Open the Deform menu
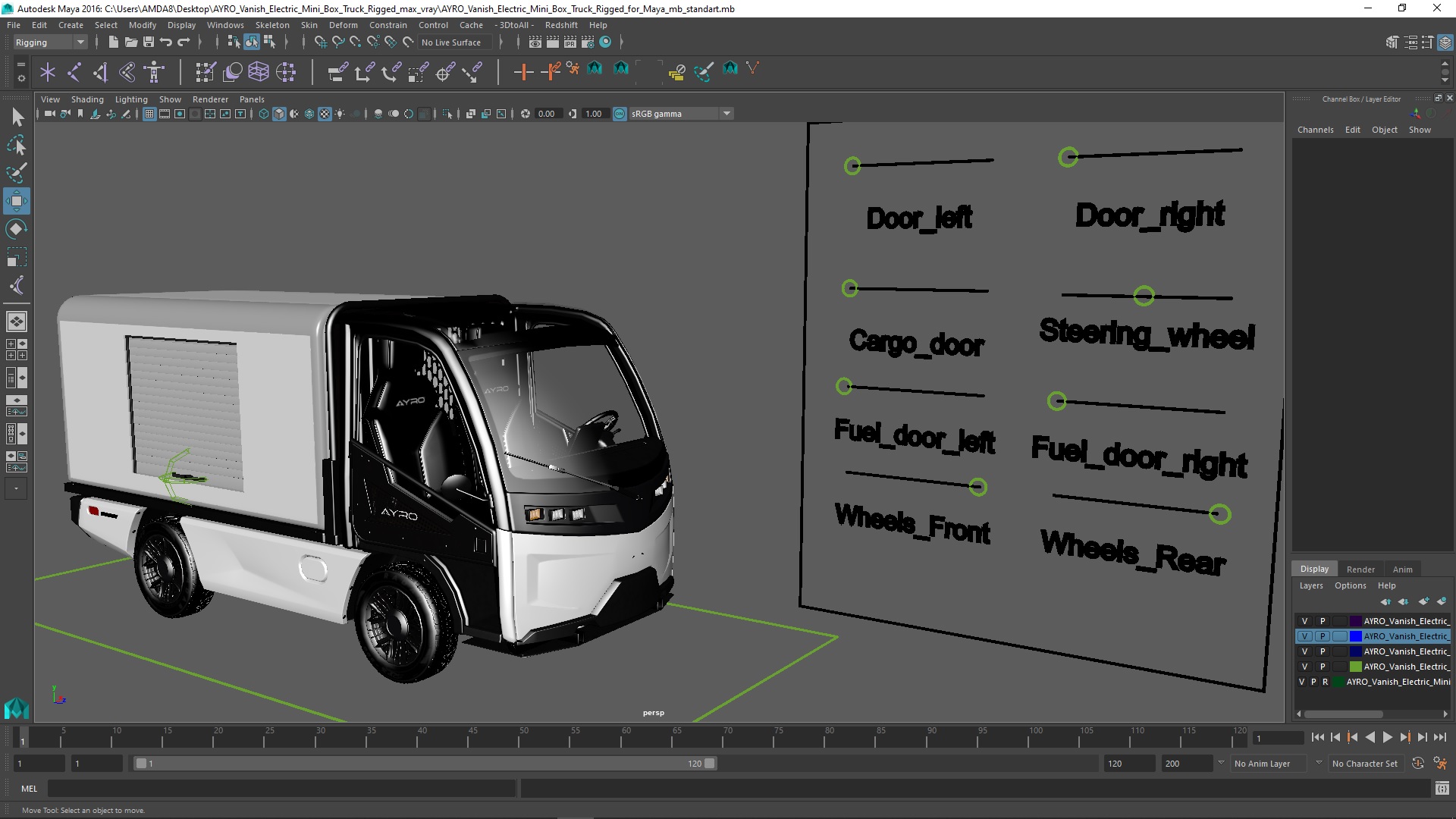Image resolution: width=1456 pixels, height=819 pixels. click(x=343, y=25)
